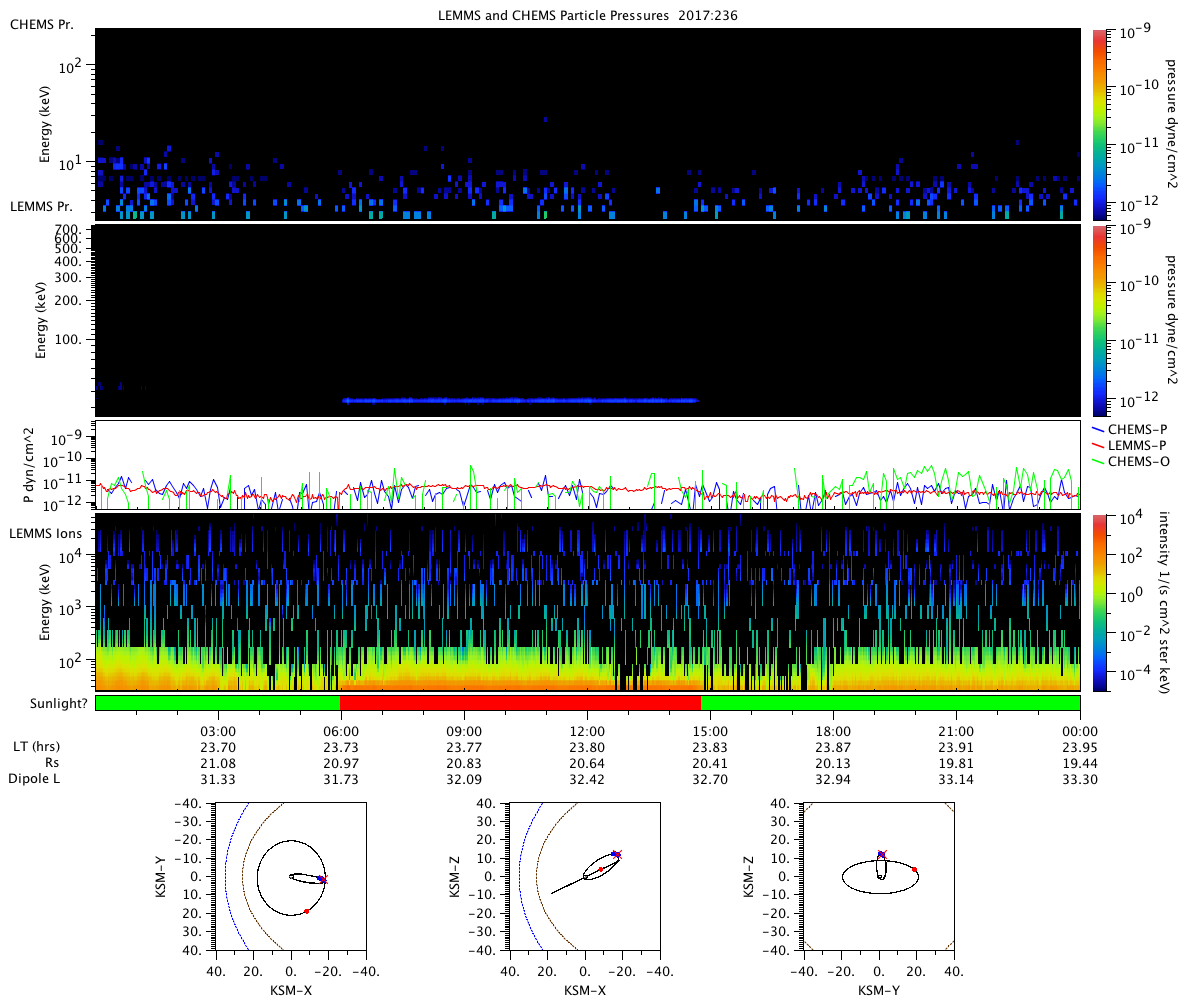Click the red marker in right KSM-Y/KSM-Z orbit plot
1200x1000 pixels.
click(x=915, y=870)
